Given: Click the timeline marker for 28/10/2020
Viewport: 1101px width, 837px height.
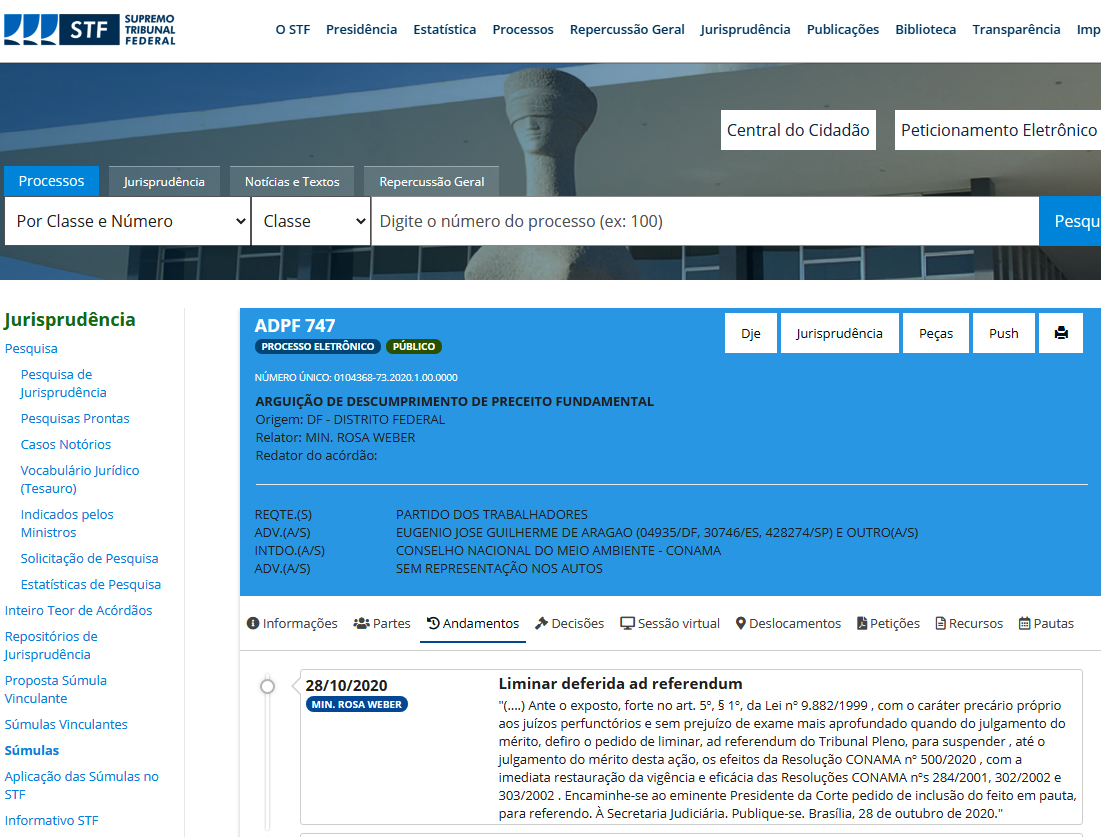Looking at the screenshot, I should [x=268, y=686].
